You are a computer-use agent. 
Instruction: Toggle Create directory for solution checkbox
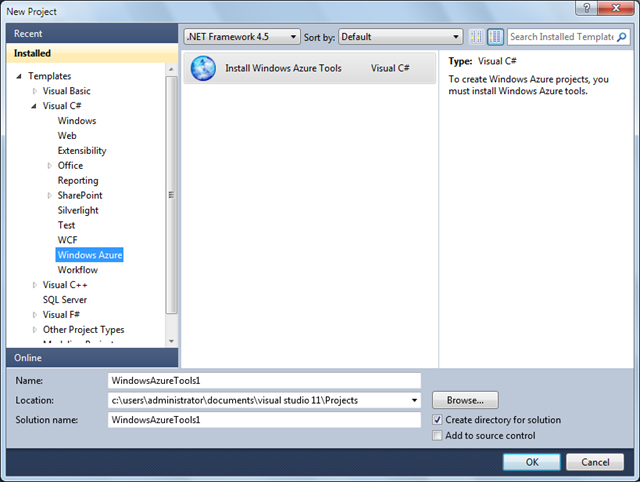tap(437, 420)
